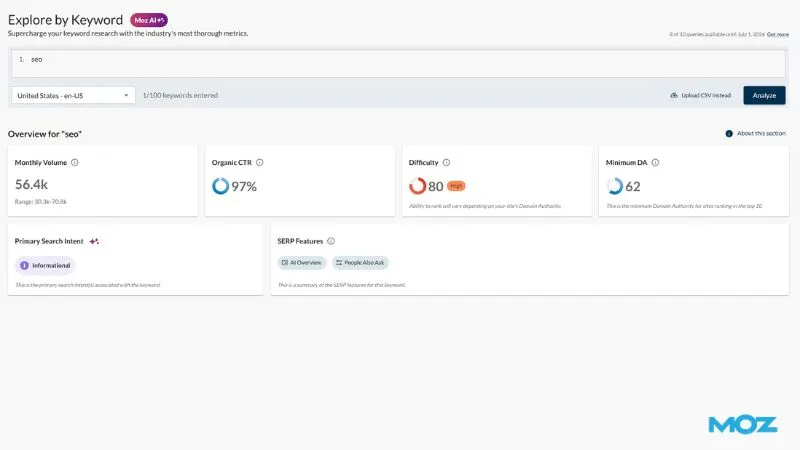800x450 pixels.
Task: Click the Primary Search Intent heading
Action: pyautogui.click(x=49, y=241)
